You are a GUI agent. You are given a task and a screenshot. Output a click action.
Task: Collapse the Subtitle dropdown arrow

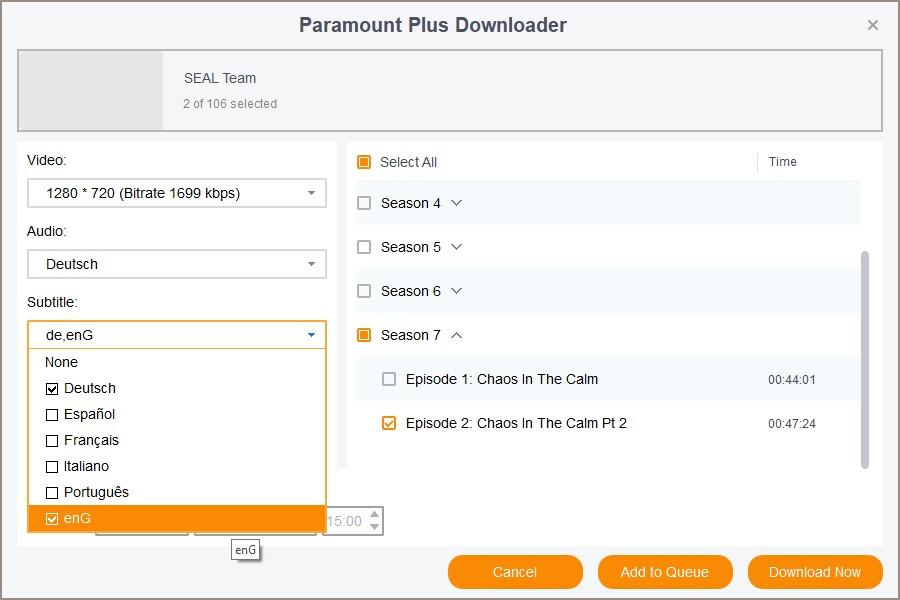click(x=311, y=335)
